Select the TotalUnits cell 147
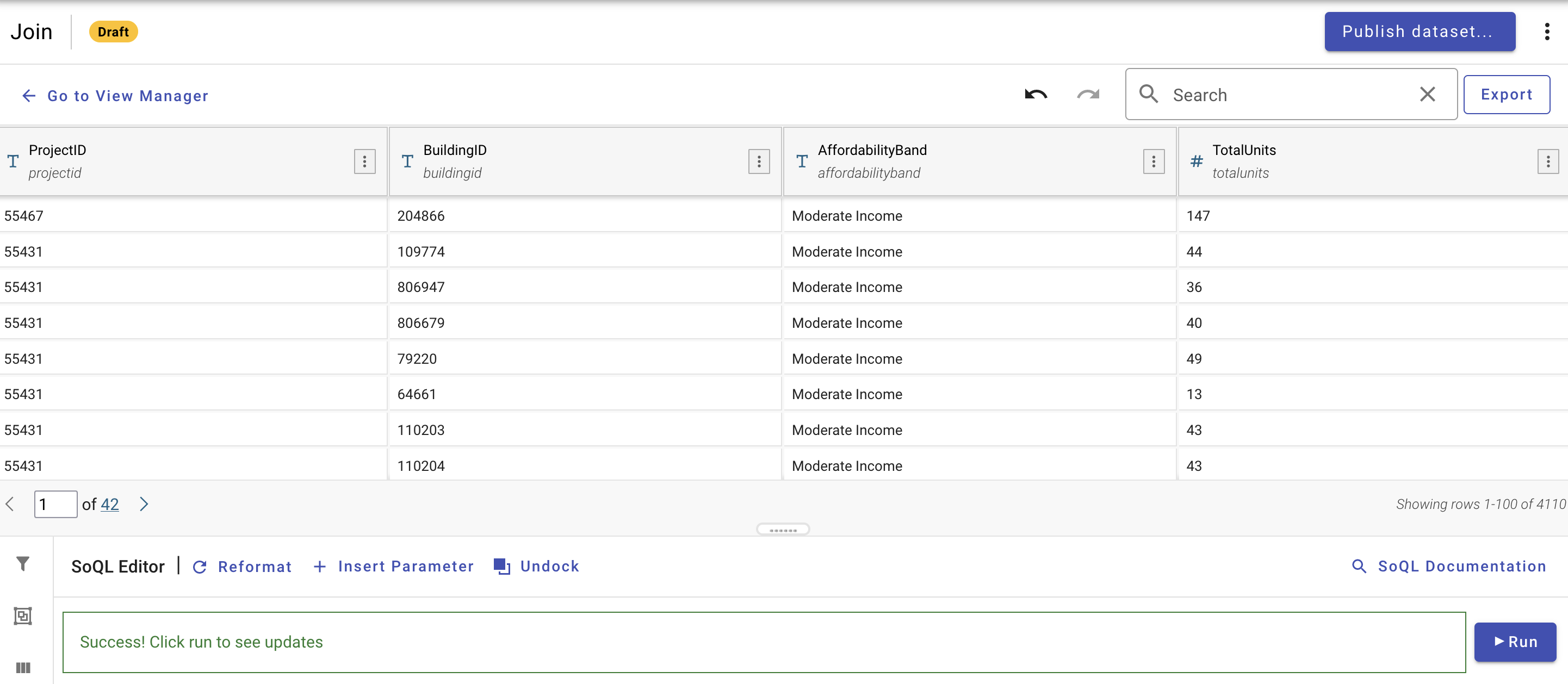 point(1373,216)
